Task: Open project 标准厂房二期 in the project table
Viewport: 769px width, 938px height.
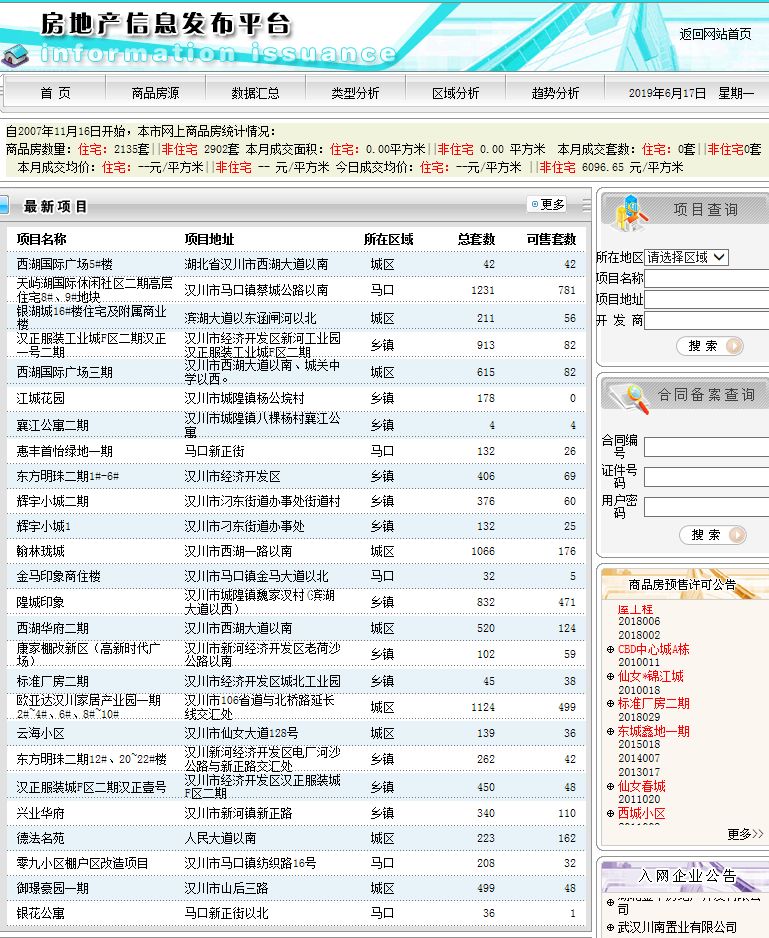Action: click(53, 681)
